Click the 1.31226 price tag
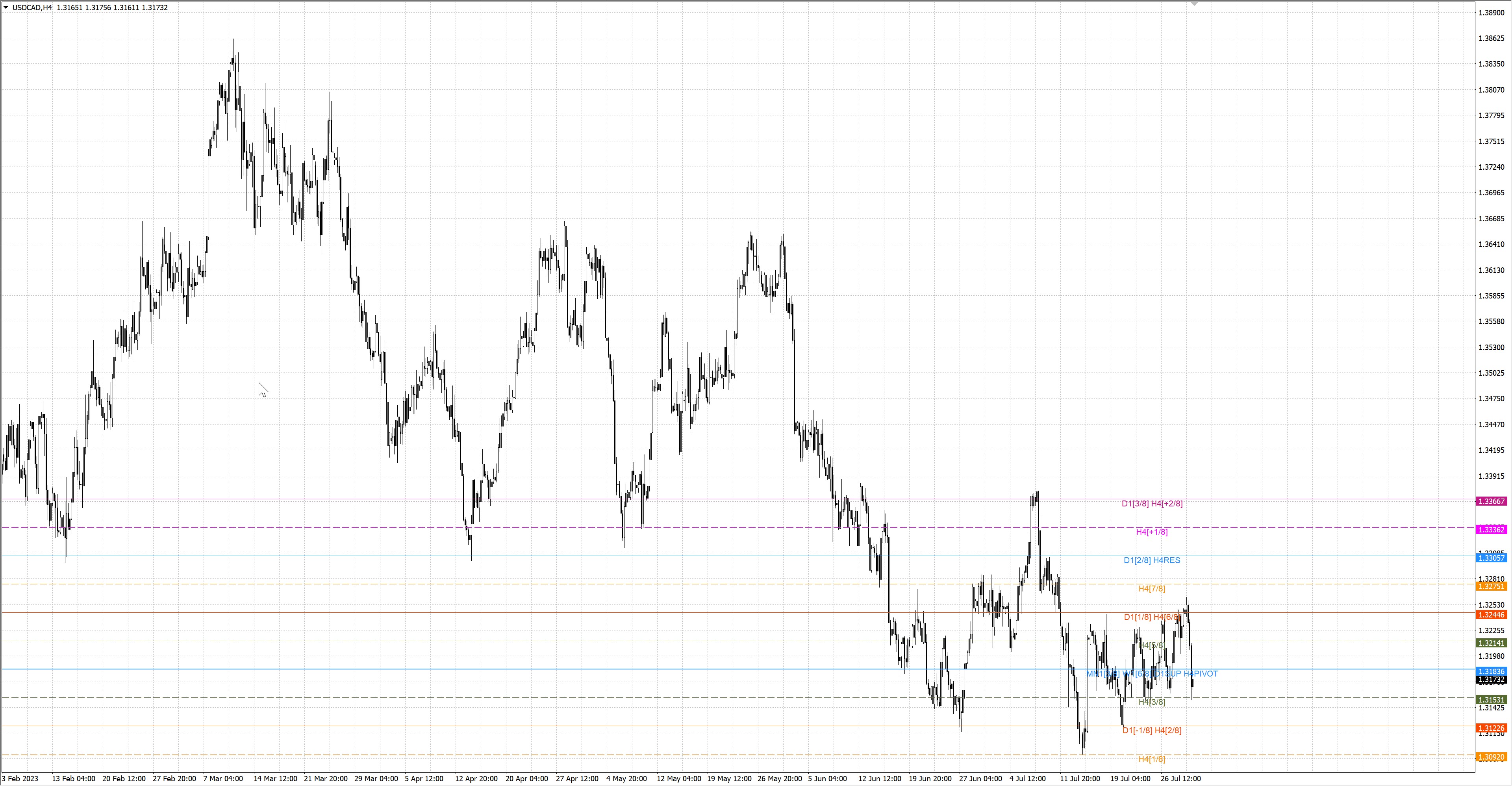Screen dimensions: 1512x786 (1491, 728)
